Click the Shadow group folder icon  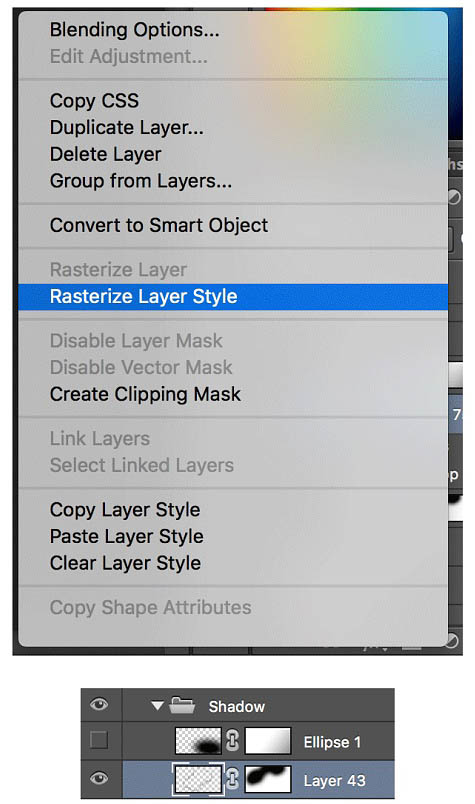(x=182, y=706)
